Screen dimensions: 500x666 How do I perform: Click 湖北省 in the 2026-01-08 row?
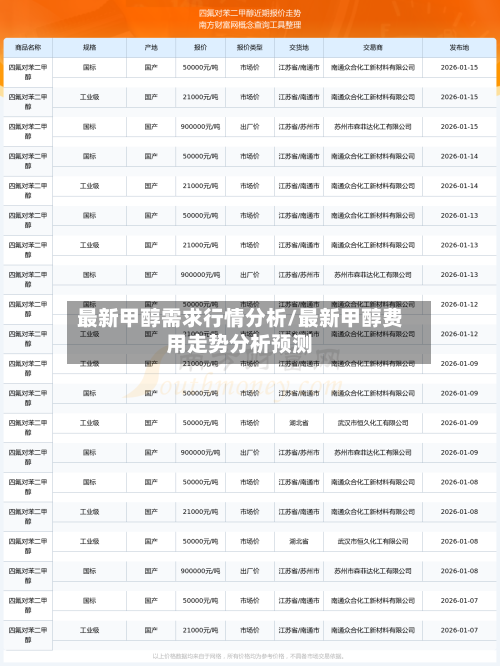(299, 542)
